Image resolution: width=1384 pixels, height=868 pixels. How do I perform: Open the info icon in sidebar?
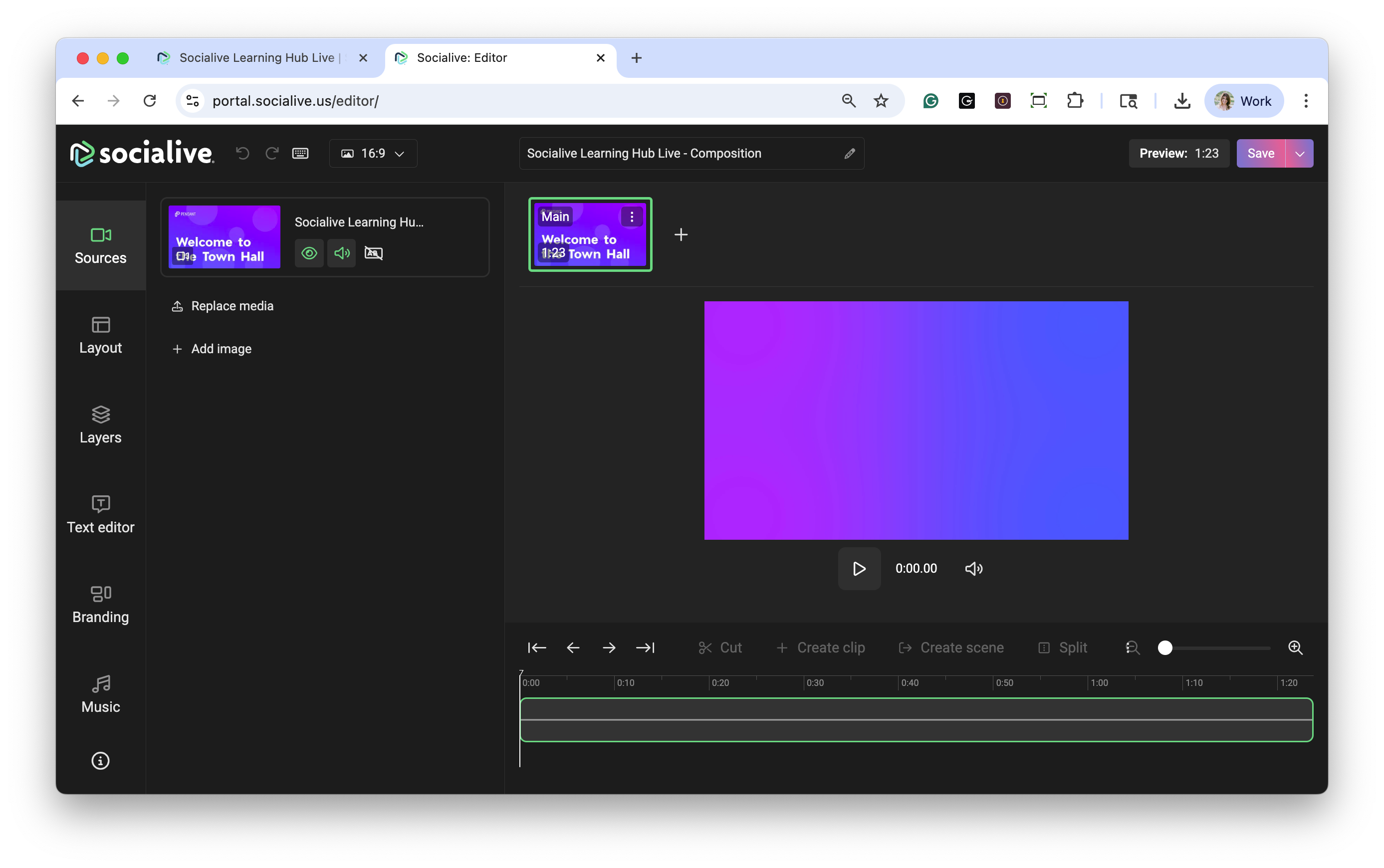point(100,761)
